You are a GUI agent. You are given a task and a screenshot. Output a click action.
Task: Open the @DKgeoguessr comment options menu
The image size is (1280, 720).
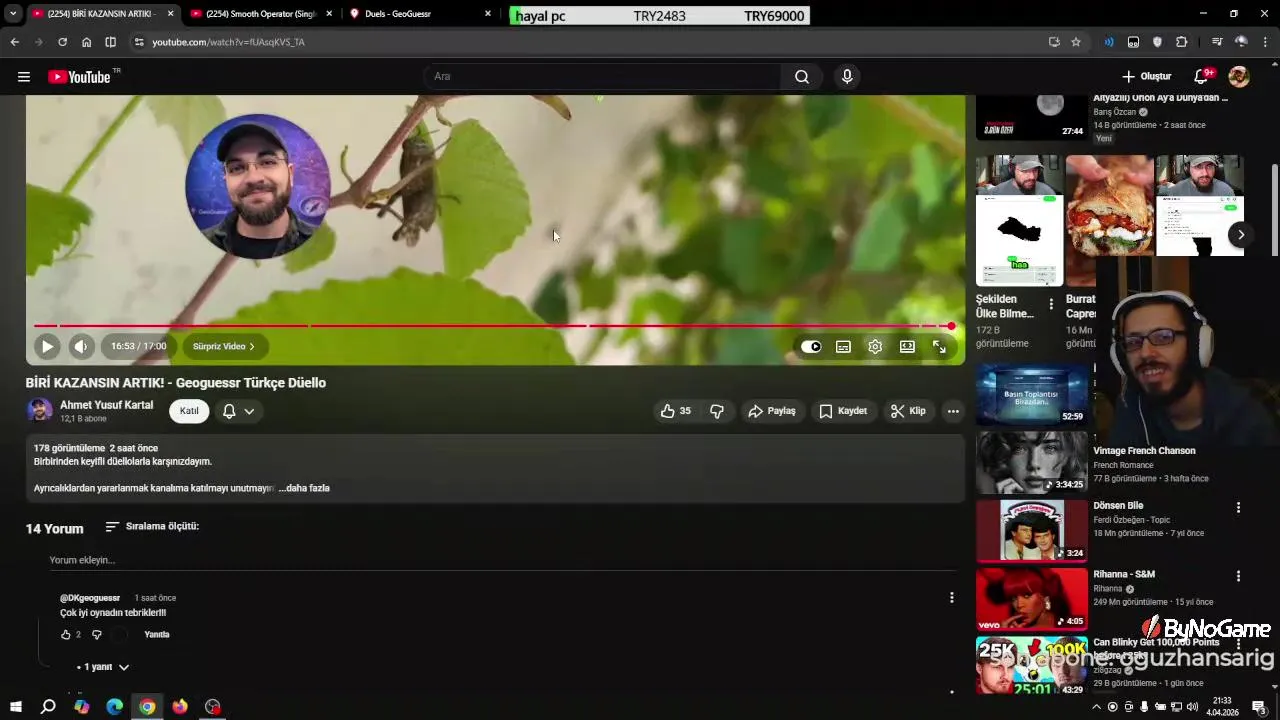pos(951,597)
